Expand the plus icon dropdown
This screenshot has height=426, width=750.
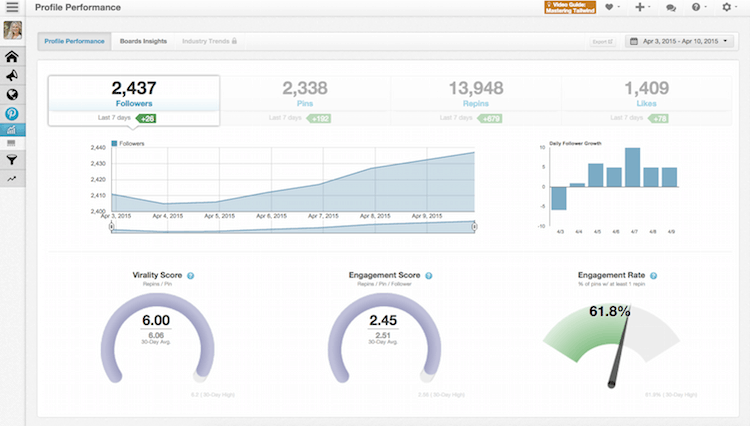[642, 7]
